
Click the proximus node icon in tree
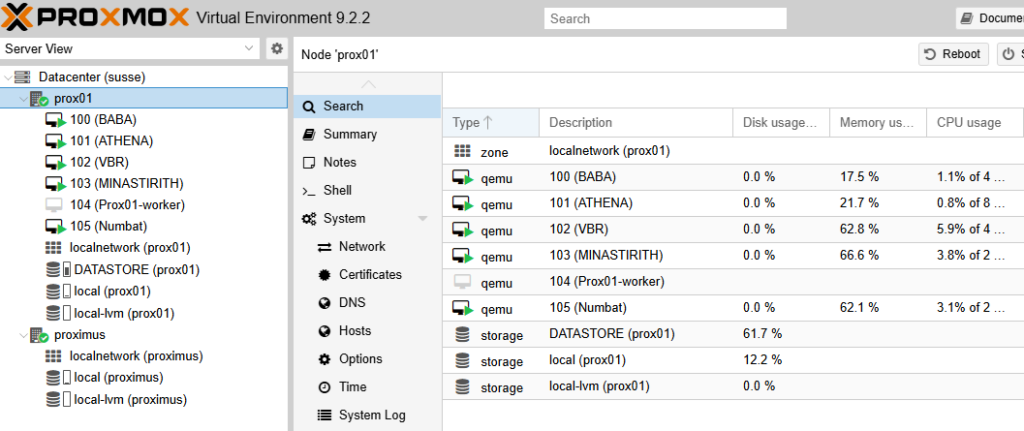(x=39, y=335)
